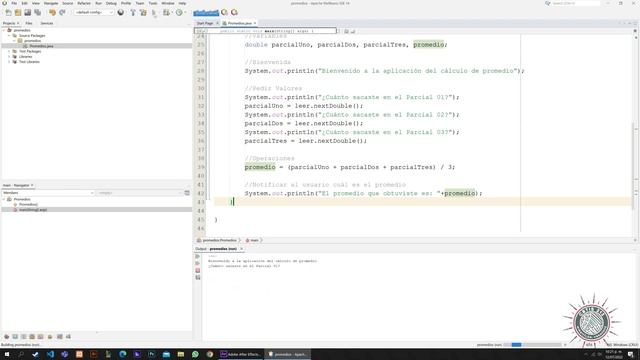Expand the Test Libraries node
The image size is (640, 360).
[x=9, y=62]
